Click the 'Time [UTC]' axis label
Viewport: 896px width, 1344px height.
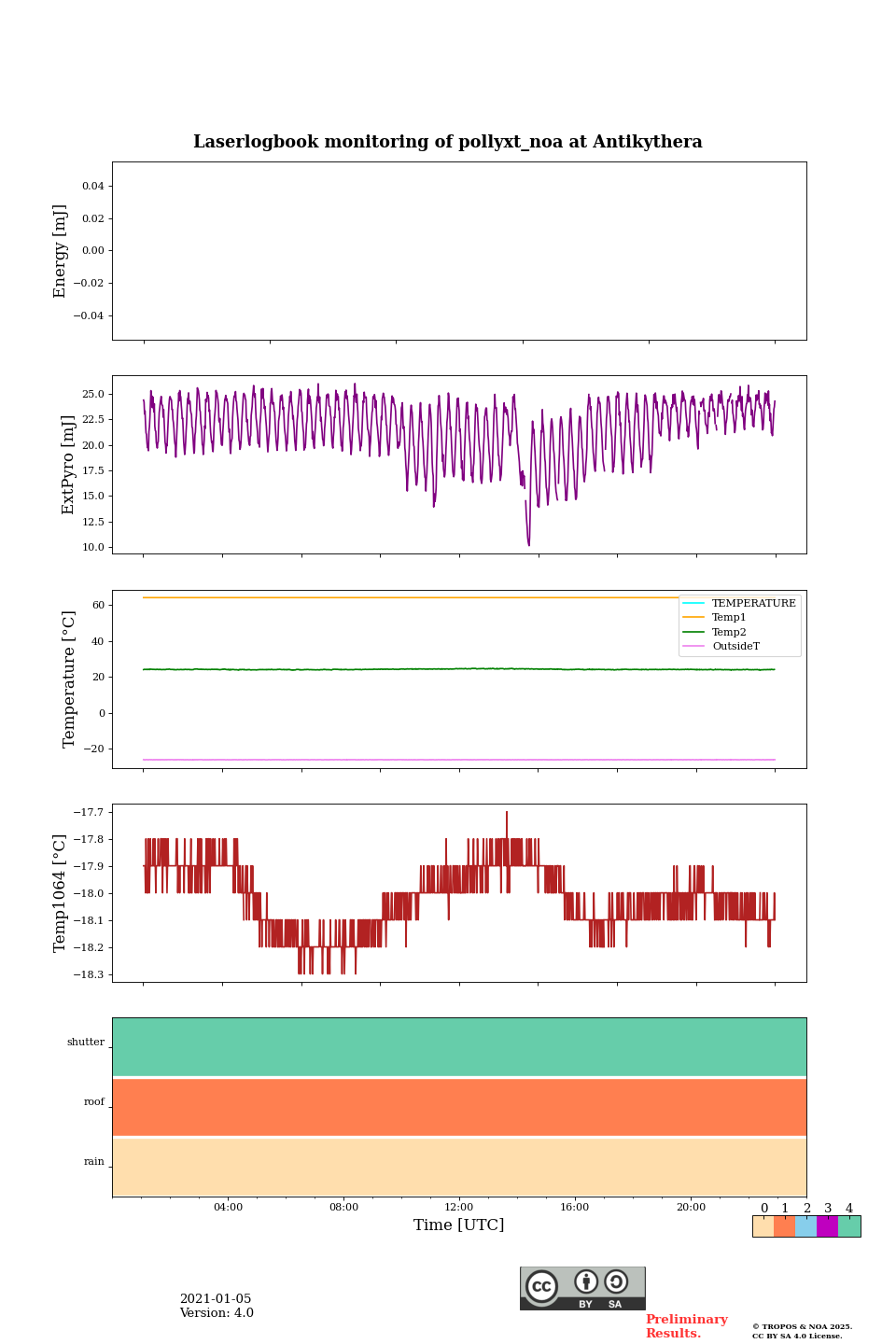point(459,1225)
